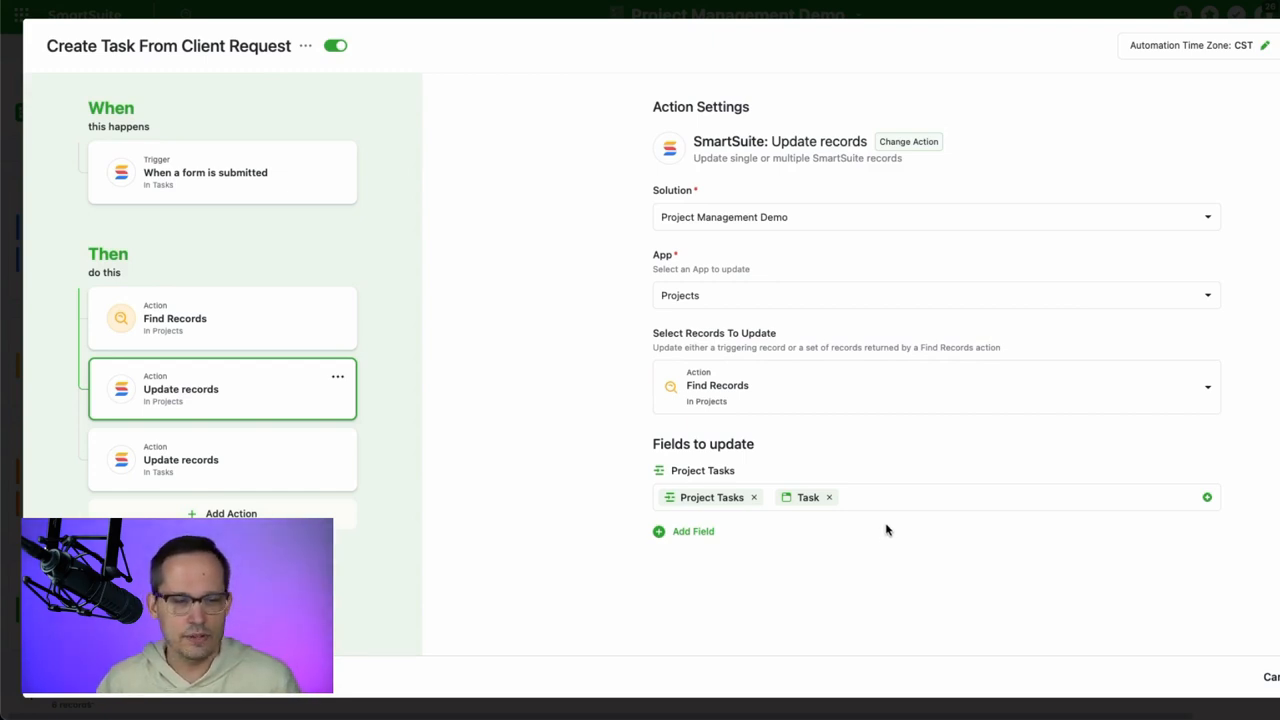Image resolution: width=1280 pixels, height=720 pixels.
Task: Click the "Fields to update" heading
Action: [703, 444]
